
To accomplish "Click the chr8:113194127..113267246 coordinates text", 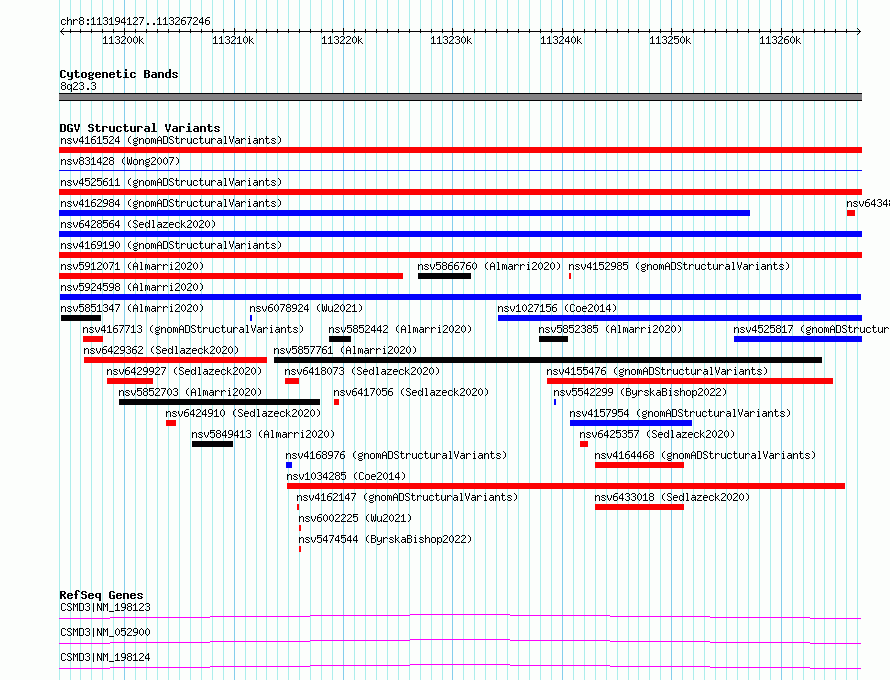I will pos(135,22).
